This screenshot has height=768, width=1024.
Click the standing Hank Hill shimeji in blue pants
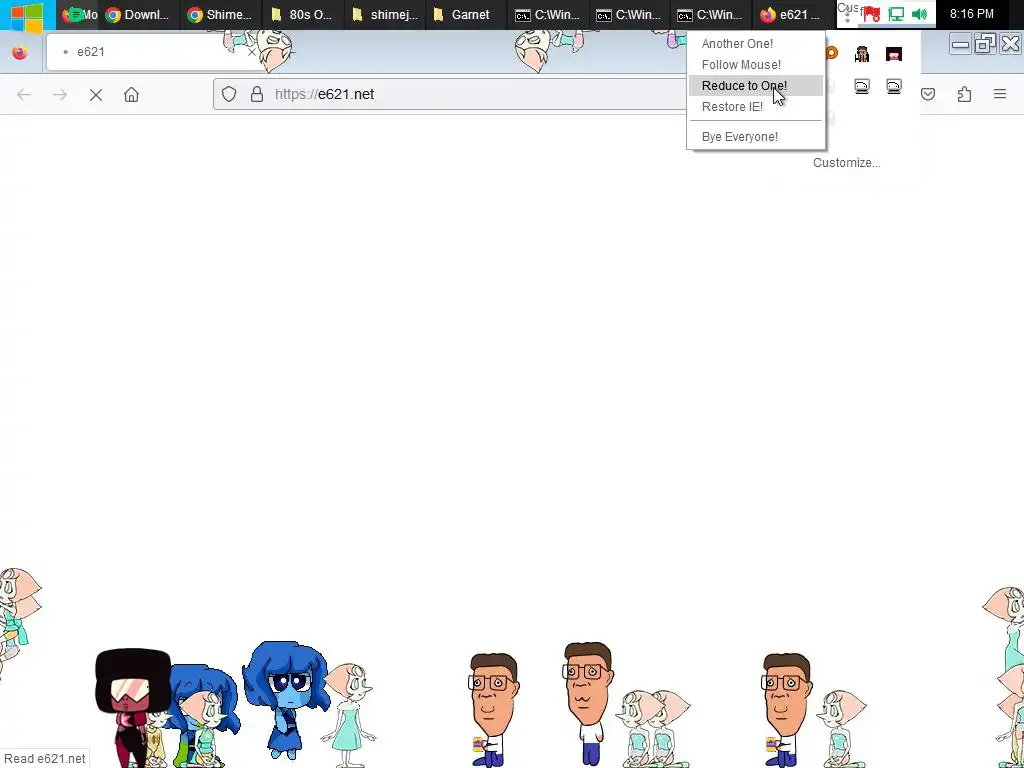pos(589,702)
